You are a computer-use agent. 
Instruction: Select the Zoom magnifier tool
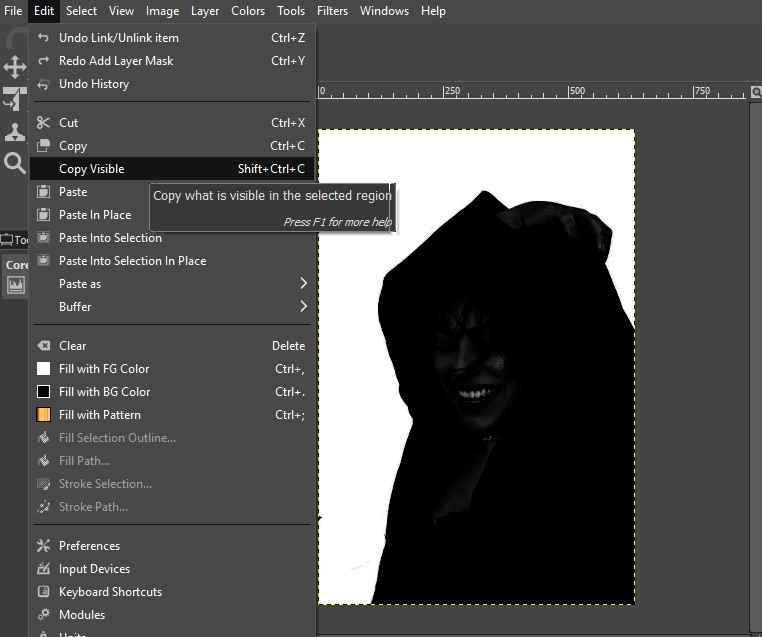15,163
